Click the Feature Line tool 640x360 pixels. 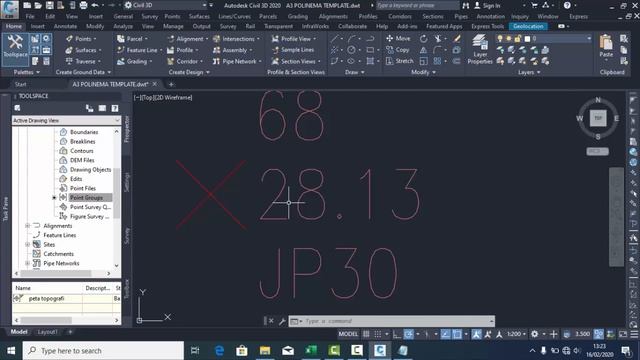tap(138, 50)
